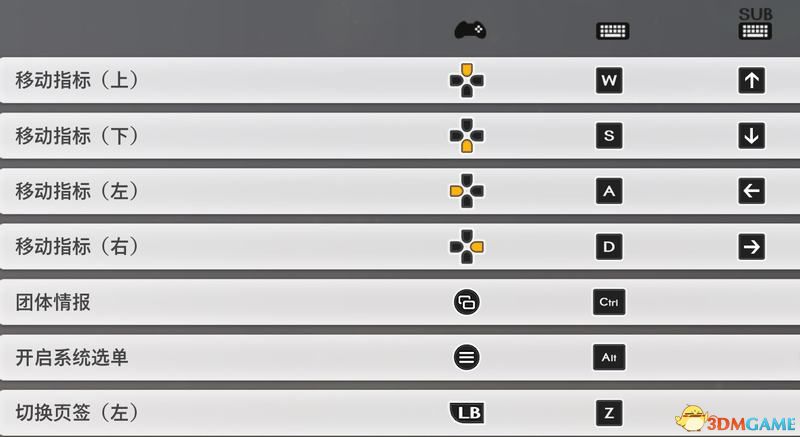Click the left arrow sub-key binding
This screenshot has height=437, width=800.
click(752, 191)
